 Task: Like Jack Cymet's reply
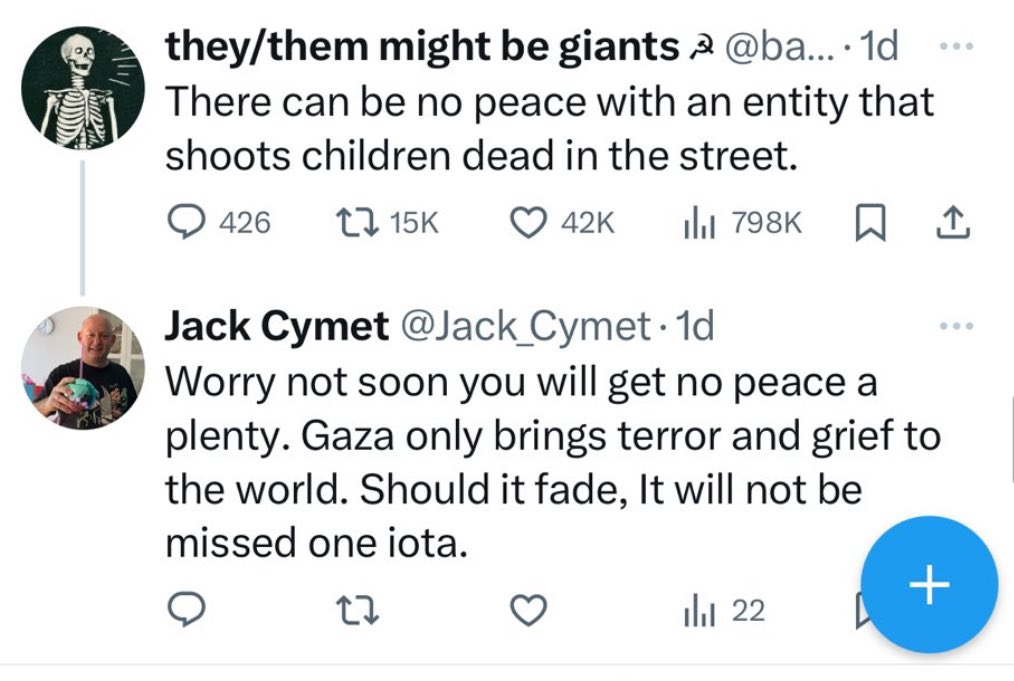[530, 609]
